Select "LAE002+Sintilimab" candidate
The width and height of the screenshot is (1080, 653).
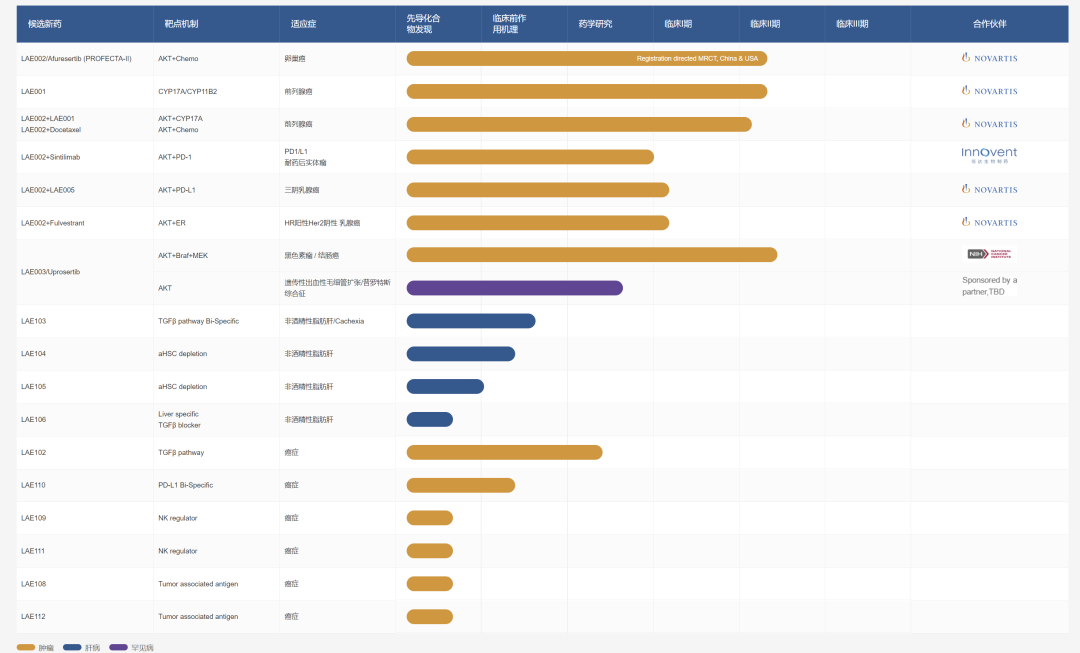point(50,157)
